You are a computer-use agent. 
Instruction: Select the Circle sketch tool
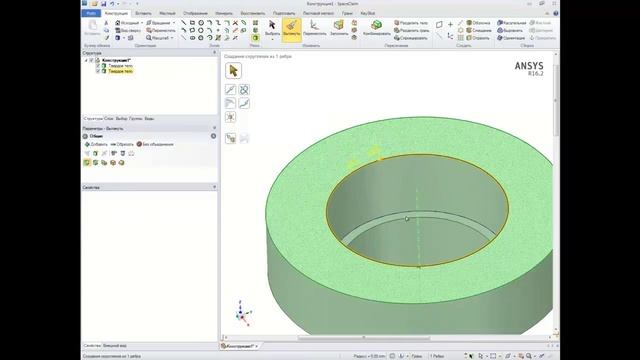[x=201, y=23]
